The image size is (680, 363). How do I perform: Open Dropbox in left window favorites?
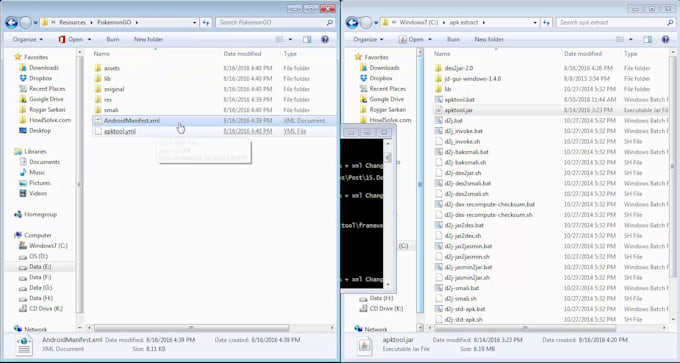(x=40, y=78)
